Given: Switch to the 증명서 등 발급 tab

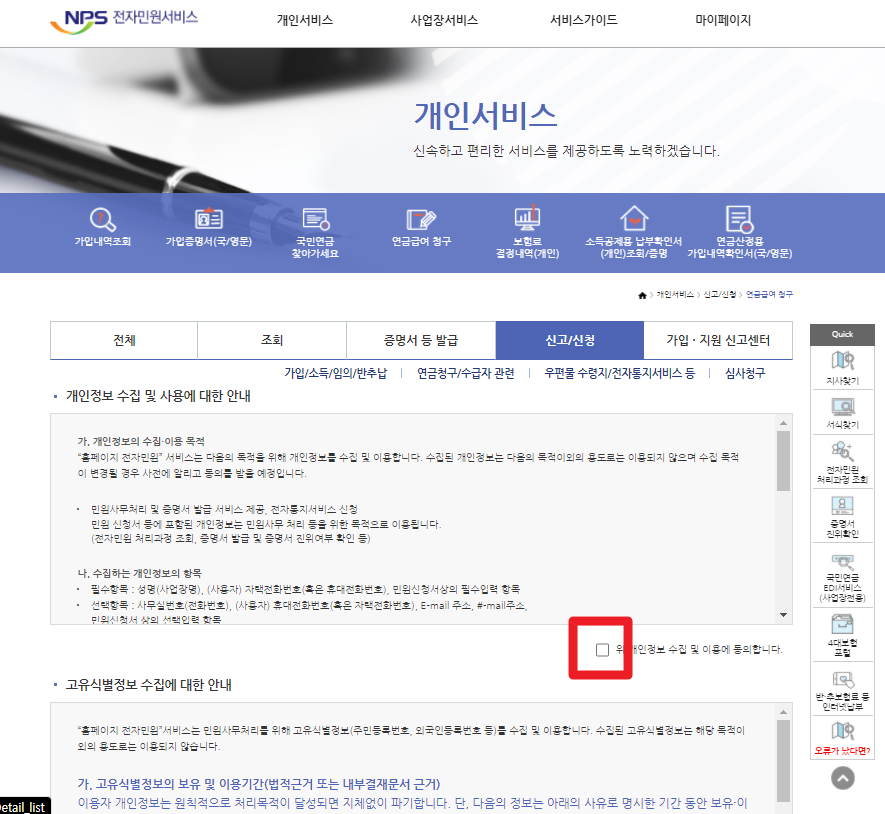Looking at the screenshot, I should point(421,340).
